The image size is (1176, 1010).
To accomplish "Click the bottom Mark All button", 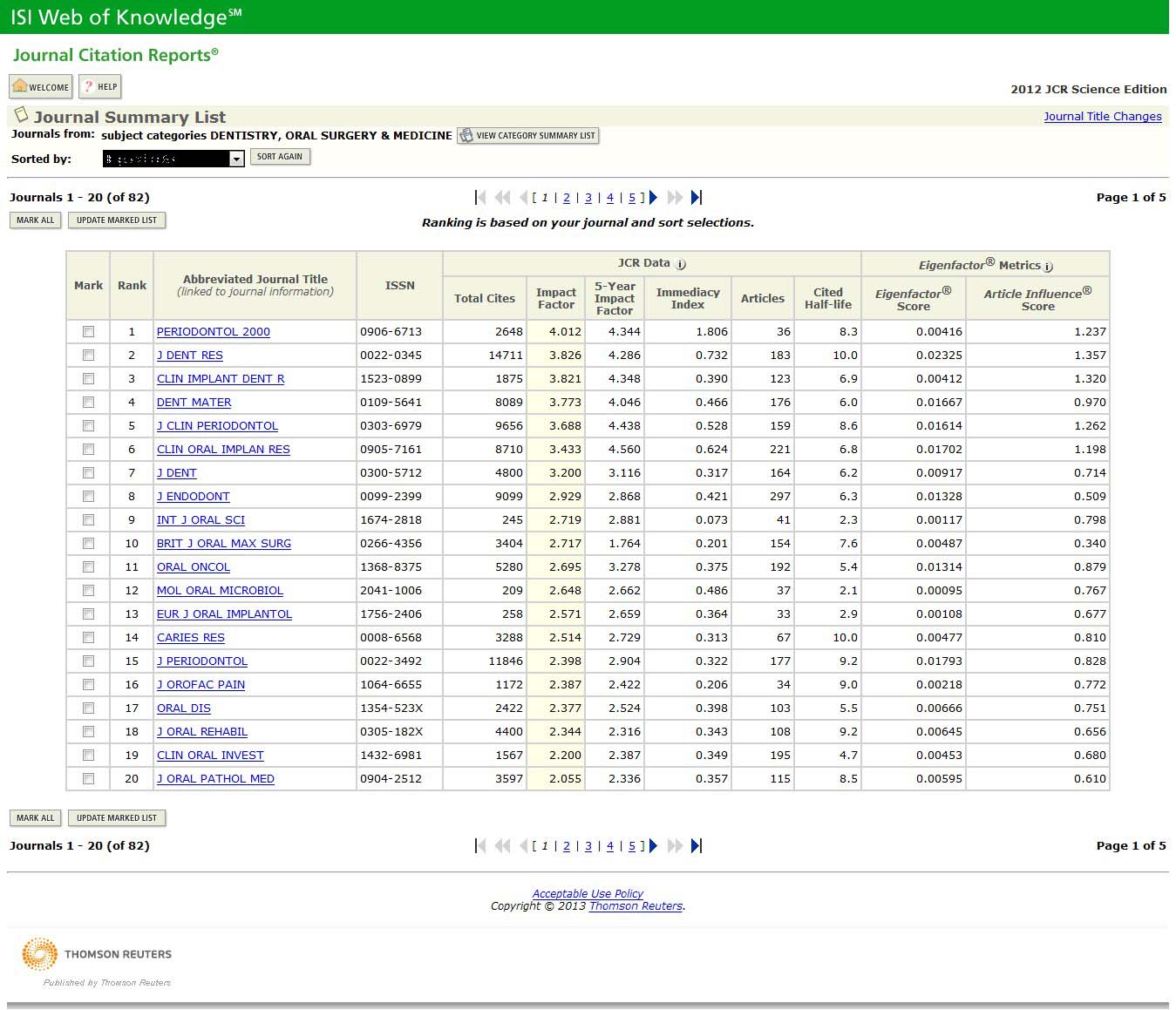I will [35, 818].
